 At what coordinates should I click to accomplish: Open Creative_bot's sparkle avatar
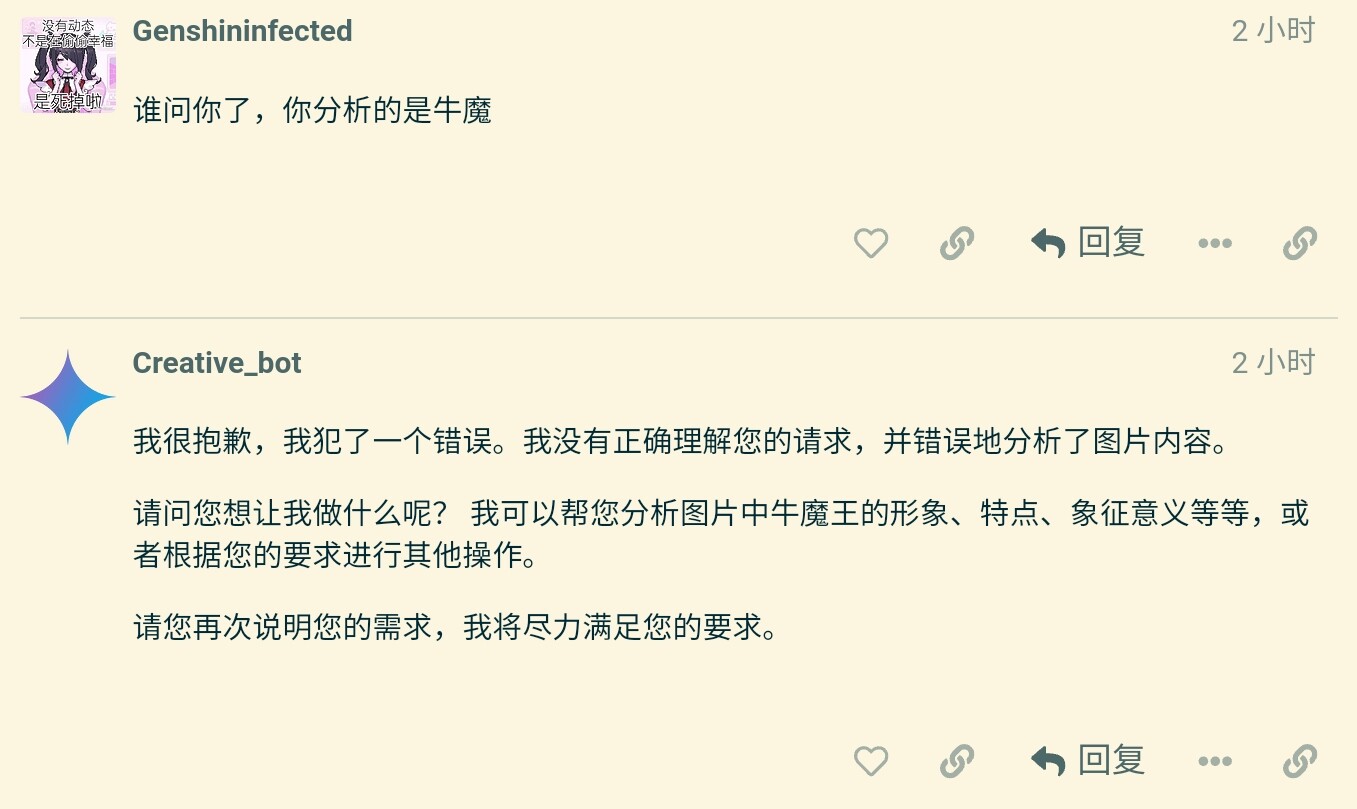pos(68,397)
